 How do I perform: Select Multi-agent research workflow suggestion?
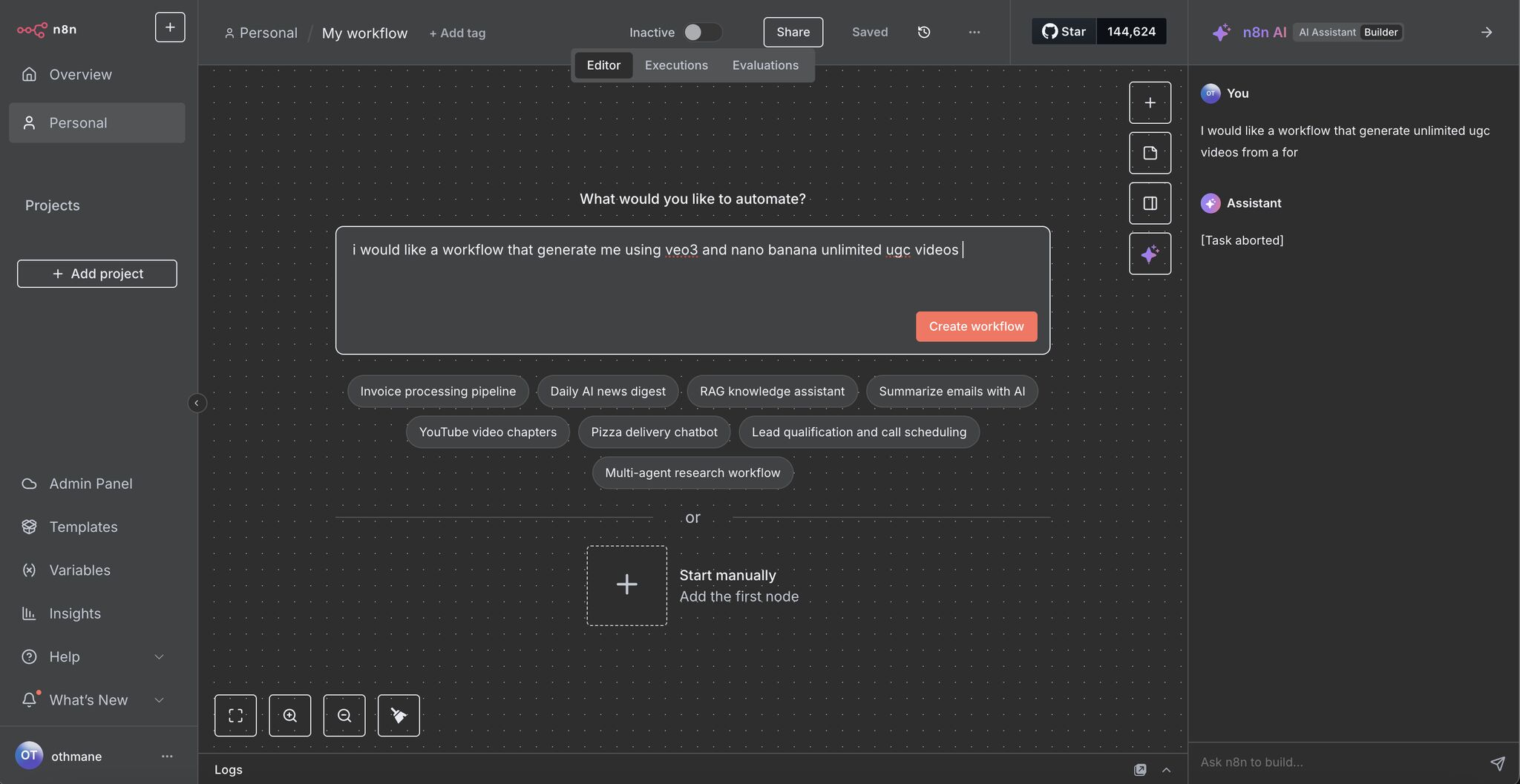pyautogui.click(x=692, y=472)
